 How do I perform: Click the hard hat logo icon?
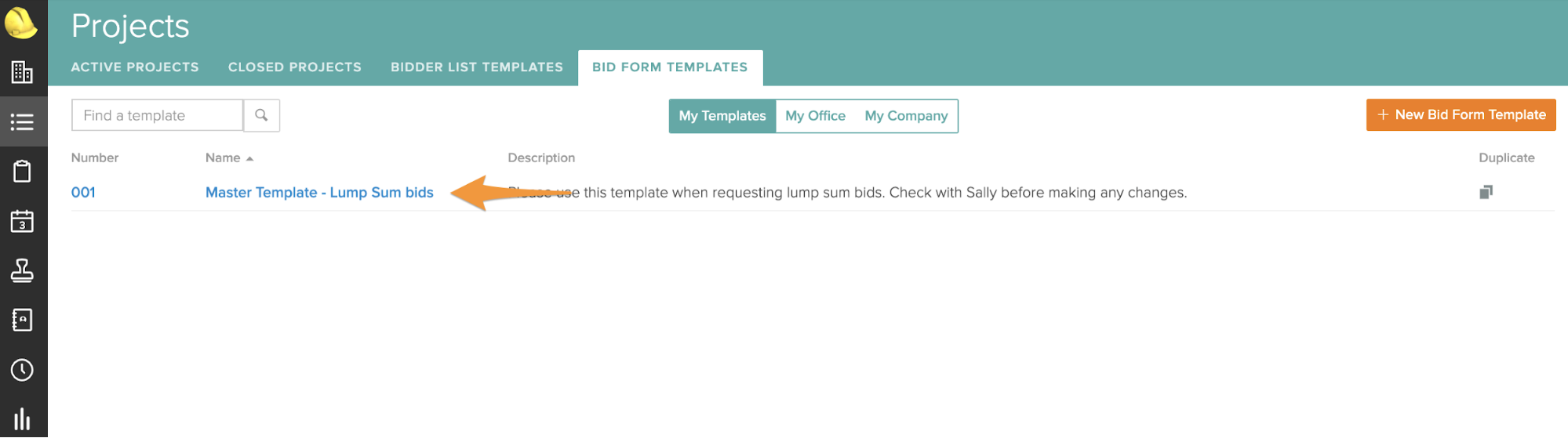(20, 23)
